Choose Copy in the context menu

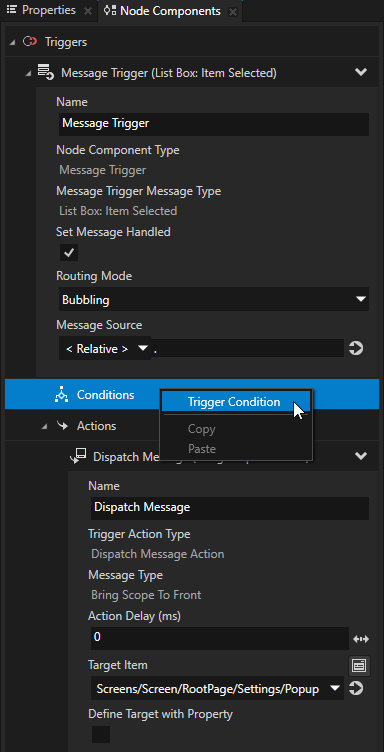tap(202, 429)
